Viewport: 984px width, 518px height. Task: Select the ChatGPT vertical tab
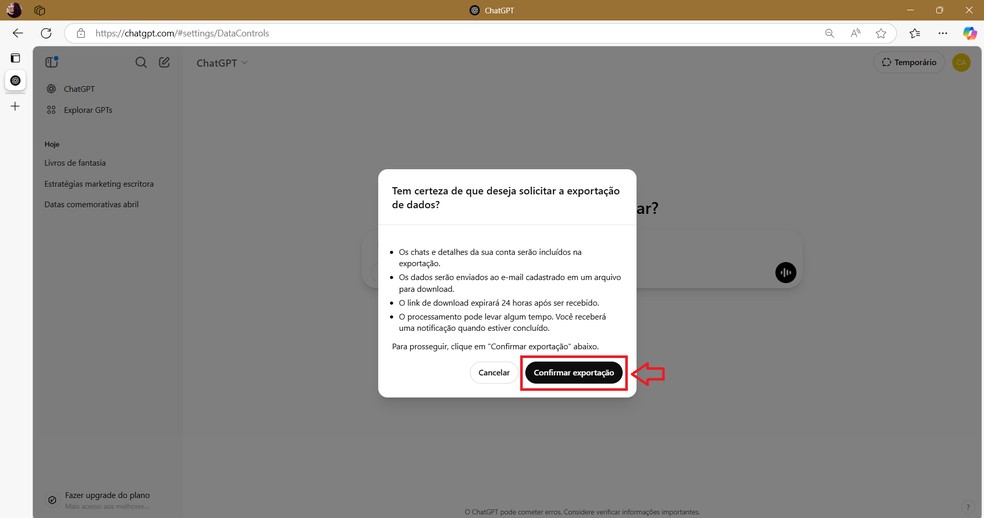click(15, 80)
